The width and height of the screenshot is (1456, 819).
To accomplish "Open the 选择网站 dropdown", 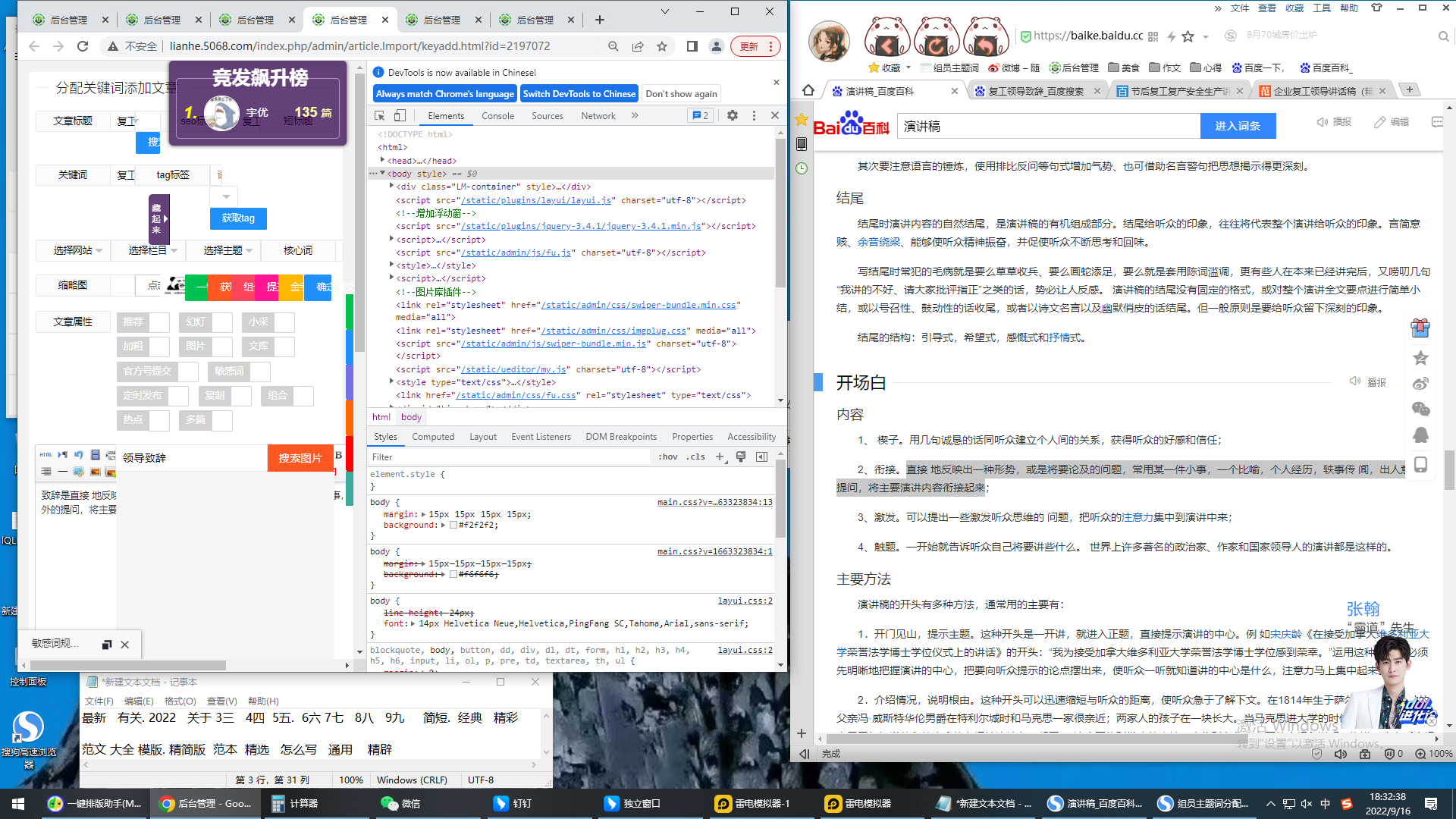I will pos(77,250).
